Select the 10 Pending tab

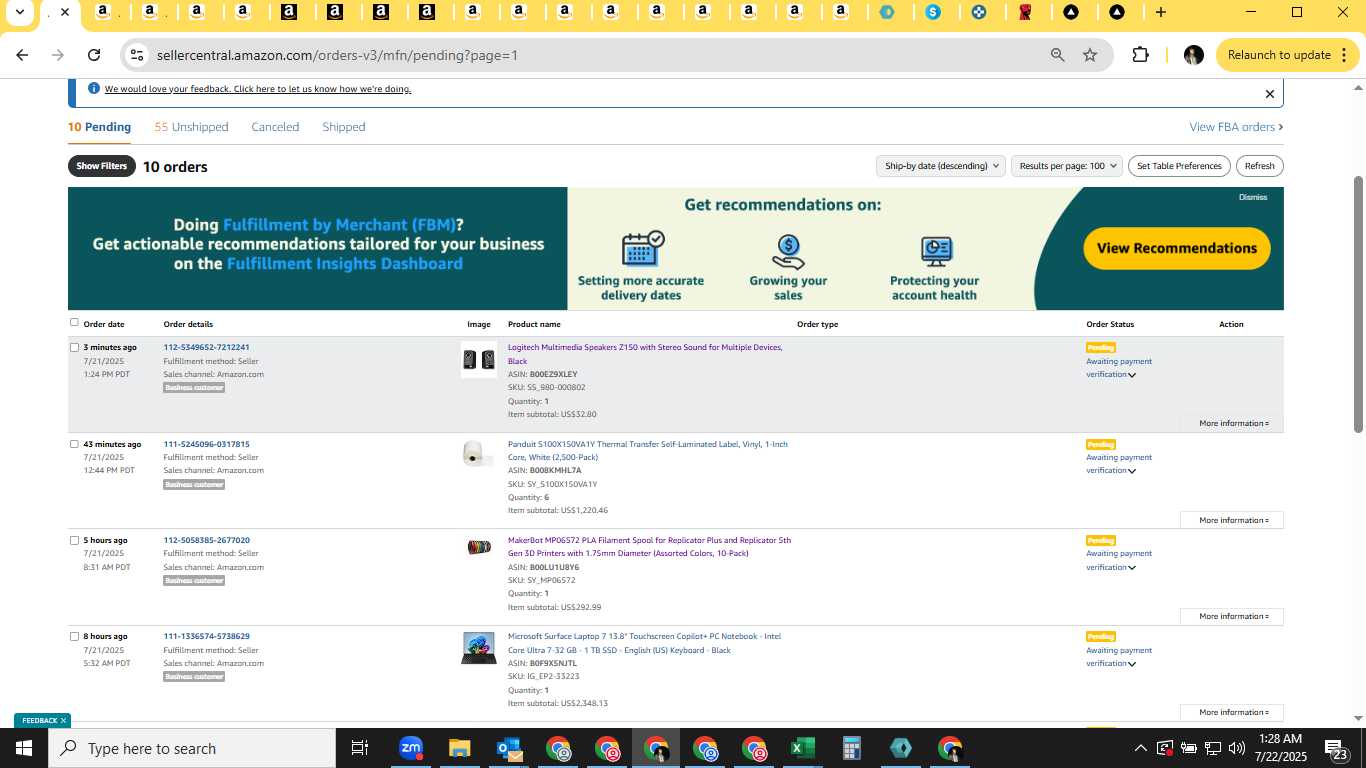[x=99, y=127]
